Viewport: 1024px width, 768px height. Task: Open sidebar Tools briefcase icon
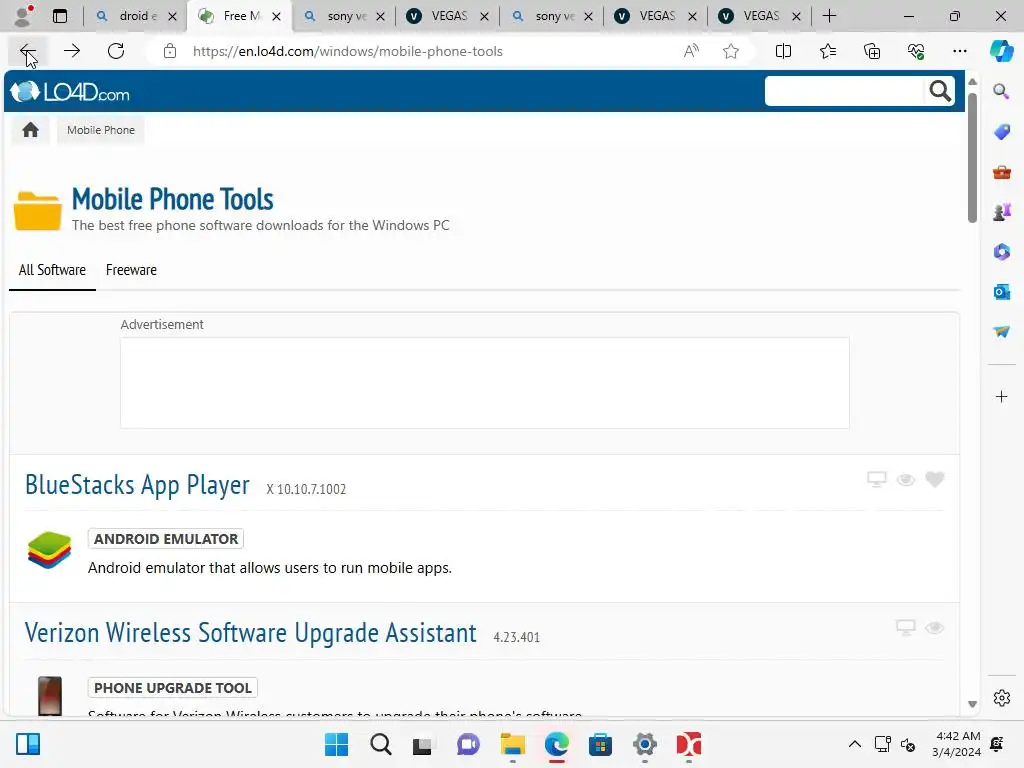tap(1001, 172)
